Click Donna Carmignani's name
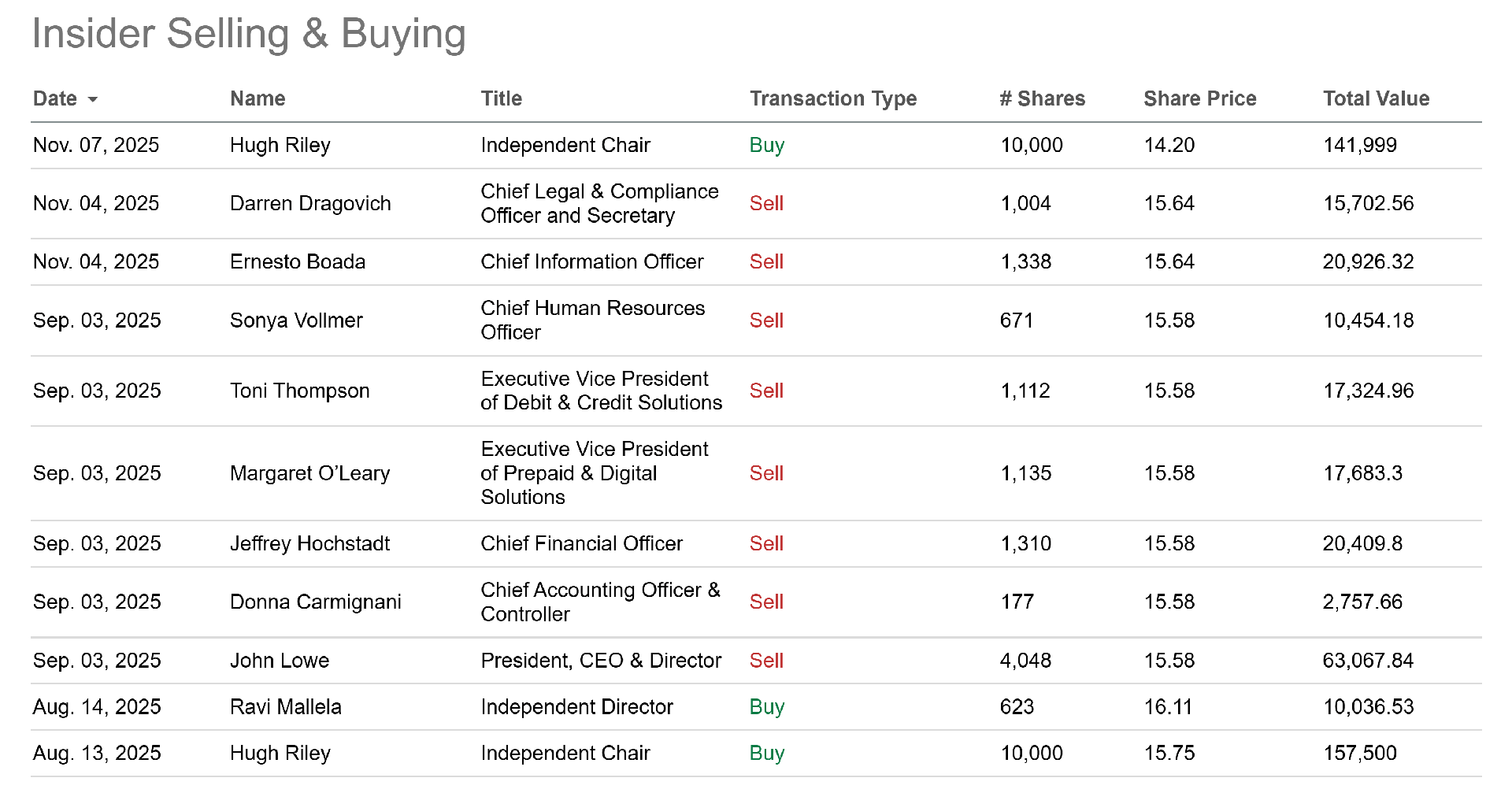1512x789 pixels. click(x=315, y=602)
